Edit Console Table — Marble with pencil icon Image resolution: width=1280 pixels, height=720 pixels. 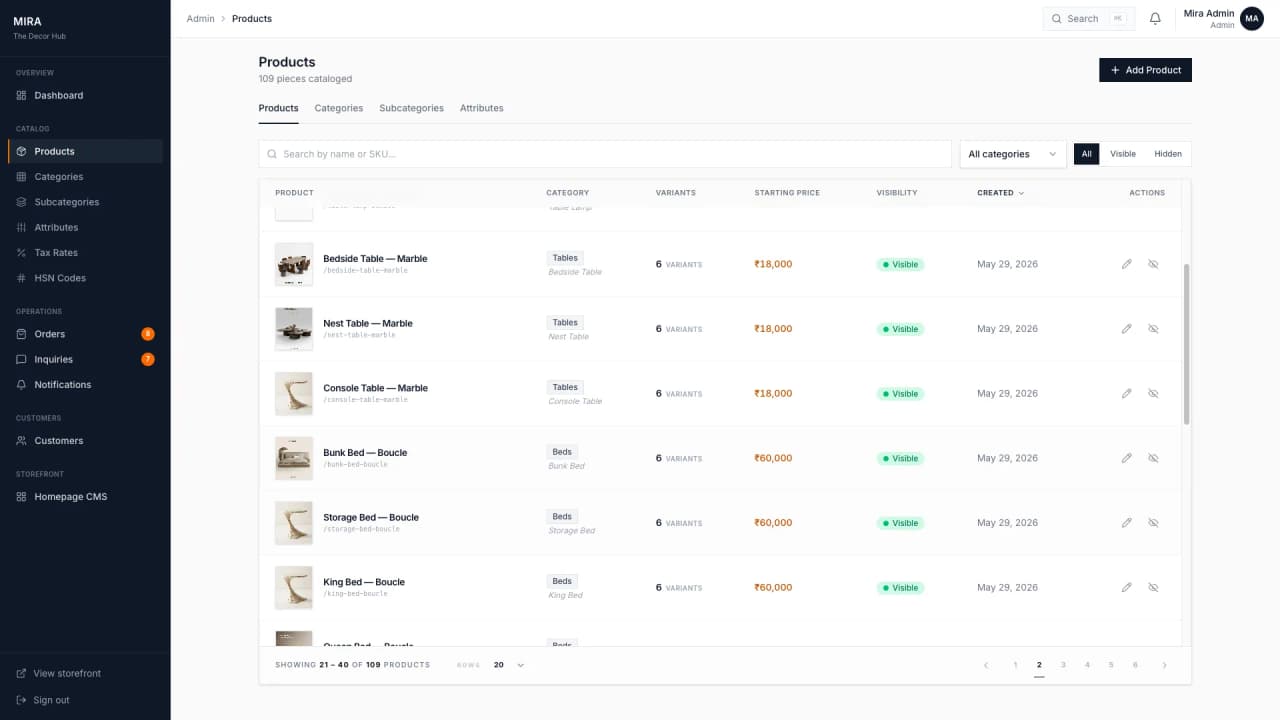pos(1127,394)
